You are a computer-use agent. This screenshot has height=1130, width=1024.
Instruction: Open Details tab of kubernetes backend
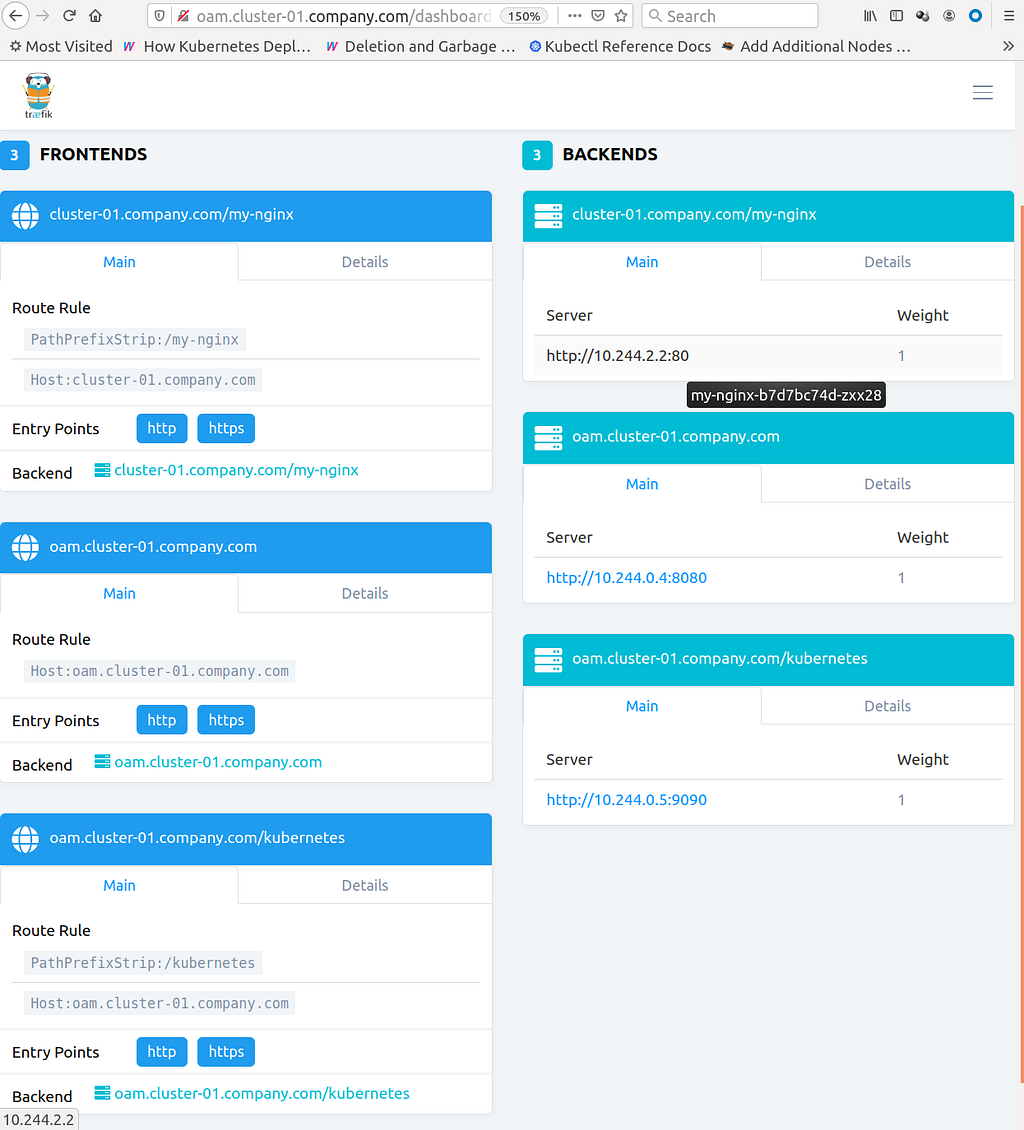pyautogui.click(x=887, y=706)
